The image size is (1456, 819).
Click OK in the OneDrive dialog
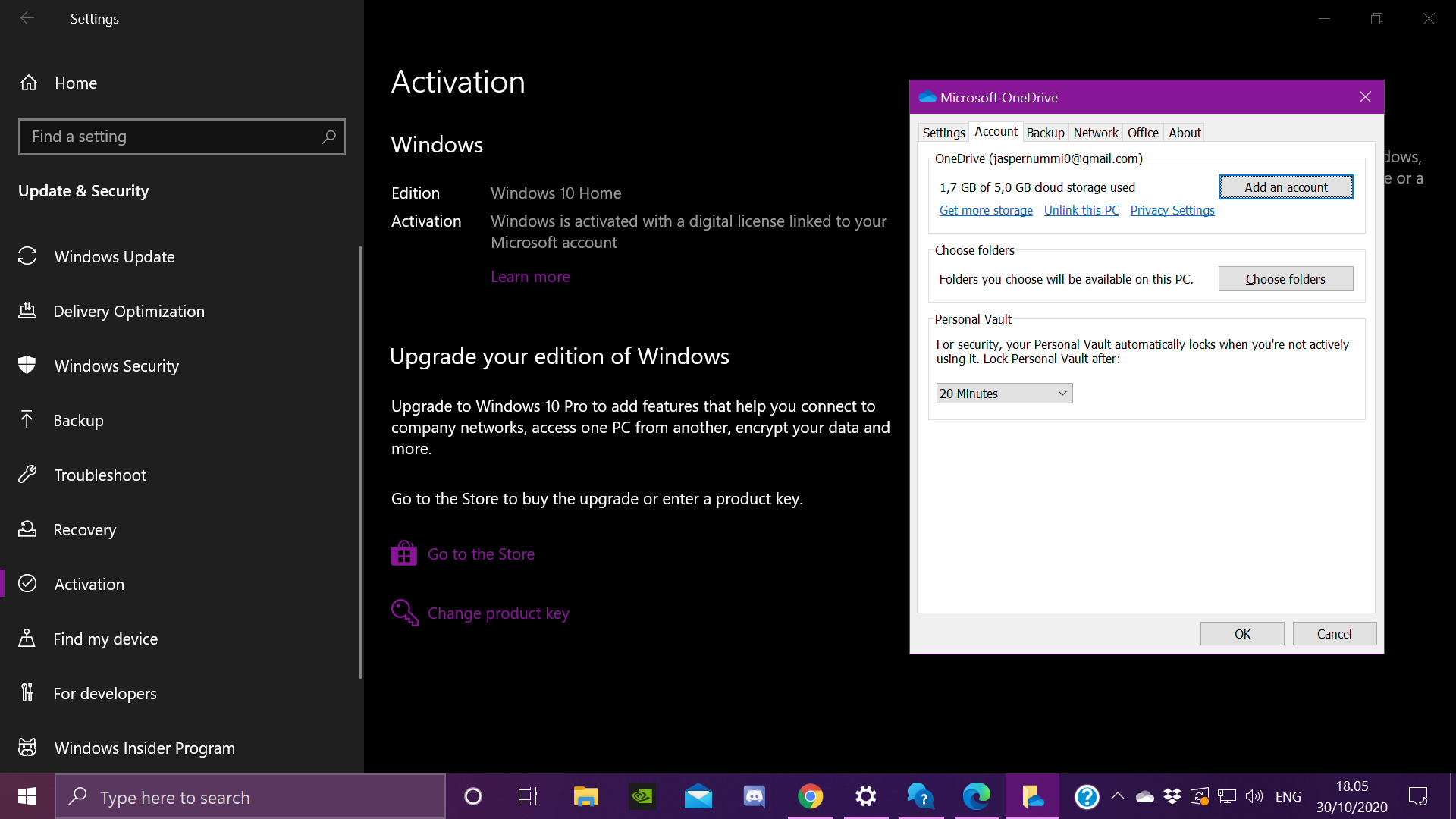pos(1242,634)
